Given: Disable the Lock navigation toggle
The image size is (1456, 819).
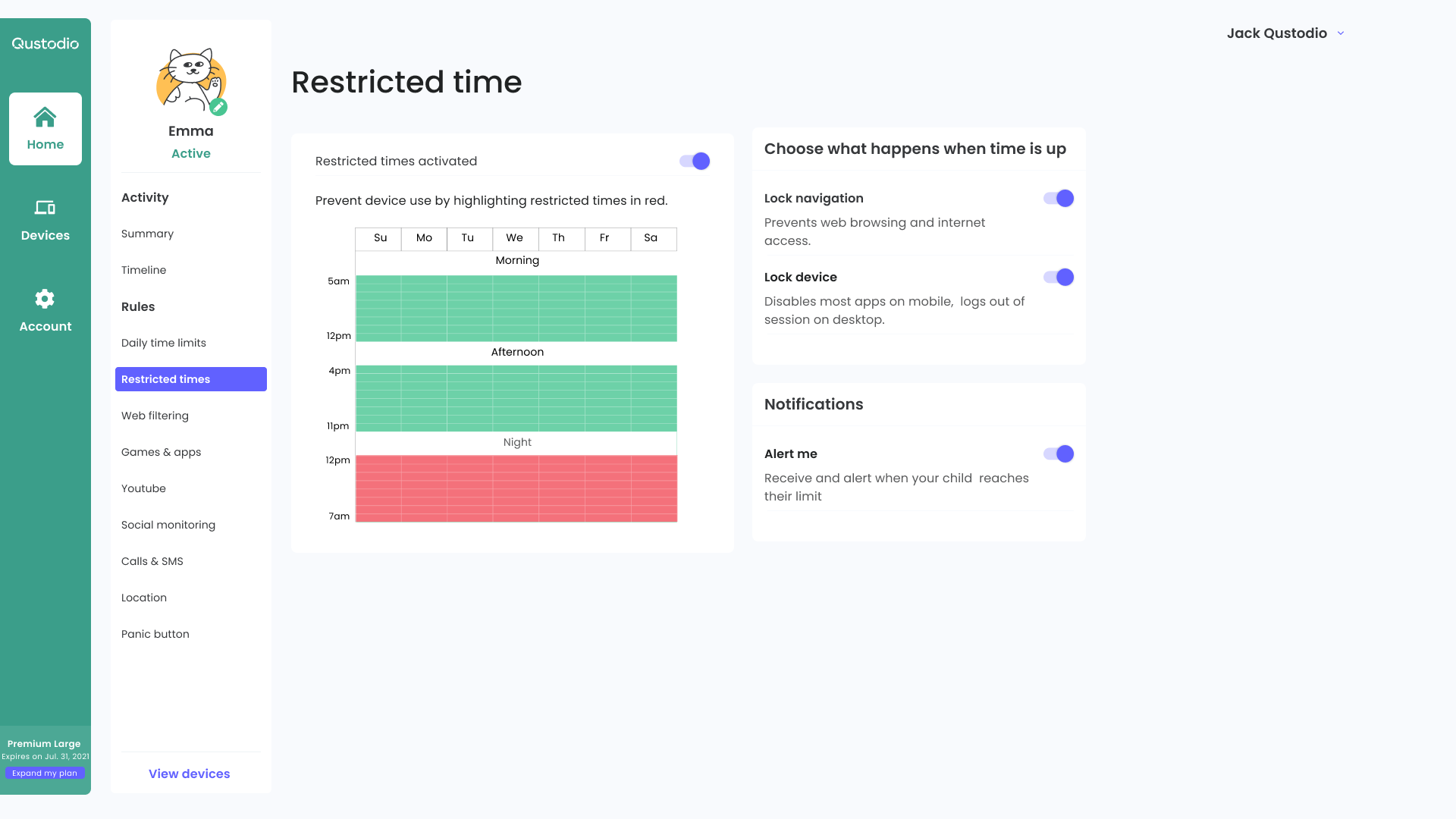Looking at the screenshot, I should coord(1058,198).
